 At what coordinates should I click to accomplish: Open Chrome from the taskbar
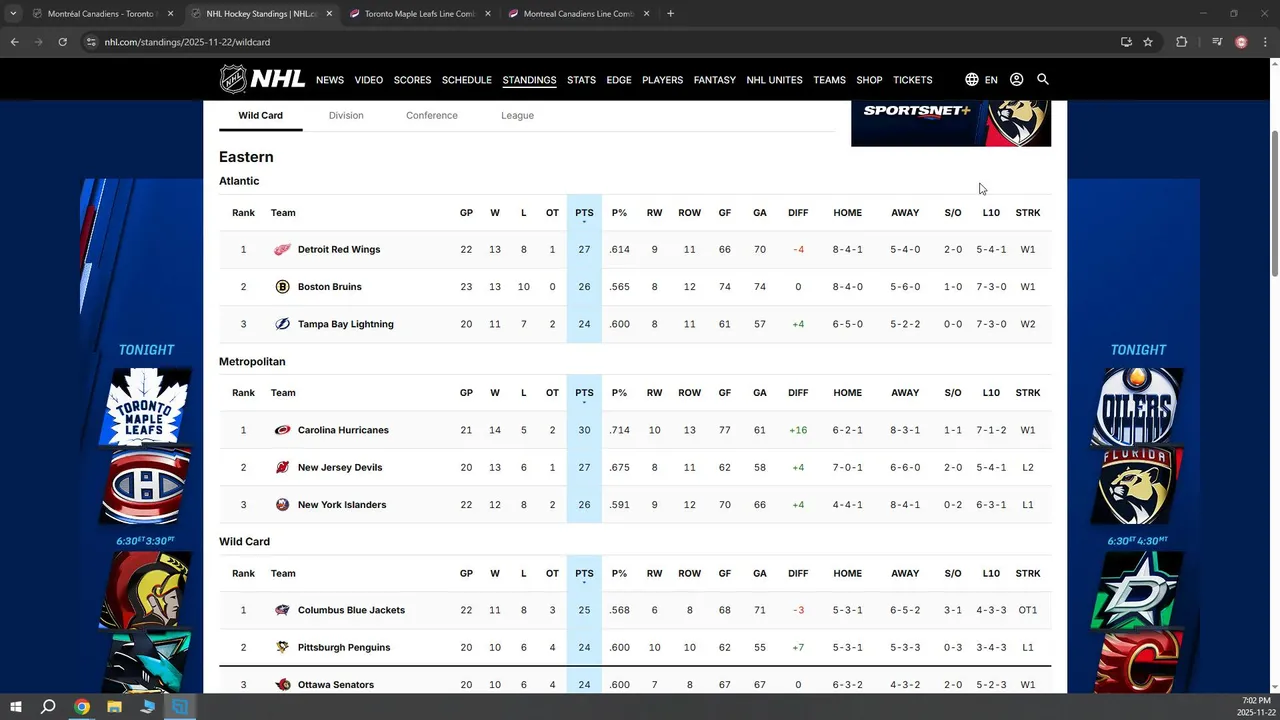pos(82,707)
